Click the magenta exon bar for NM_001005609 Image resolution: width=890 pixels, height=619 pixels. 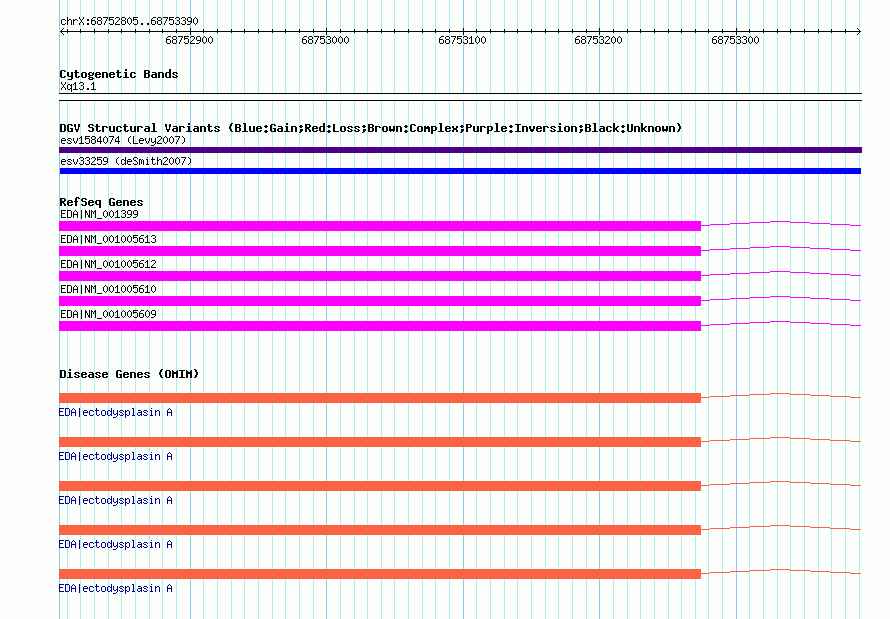click(x=380, y=326)
